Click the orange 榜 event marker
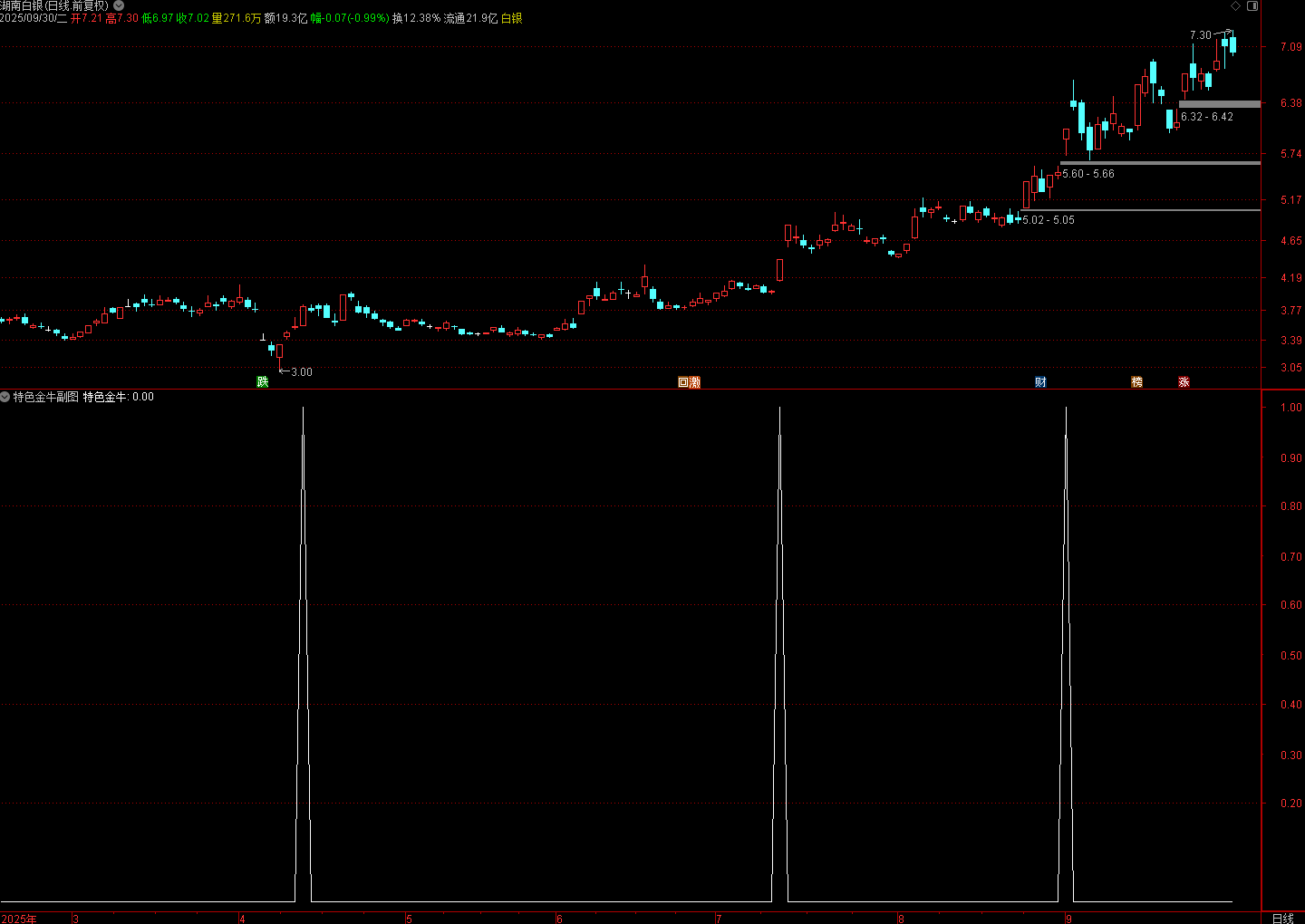Screen dimensions: 1305x924 1136,382
